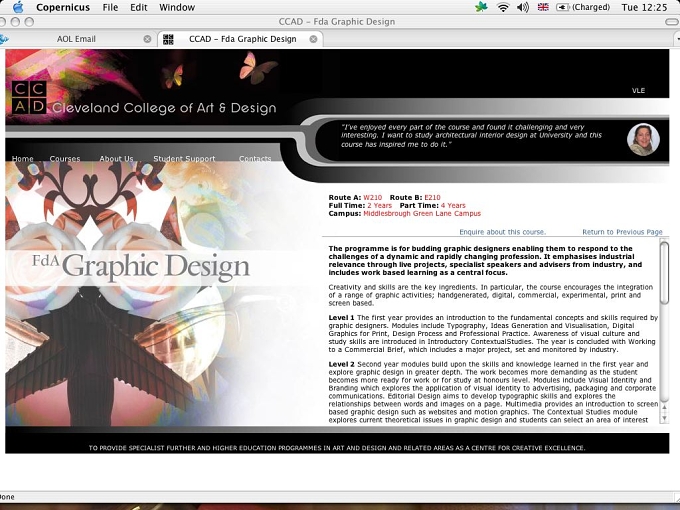The image size is (680, 510).
Task: Click the Done status bar text
Action: 7,497
